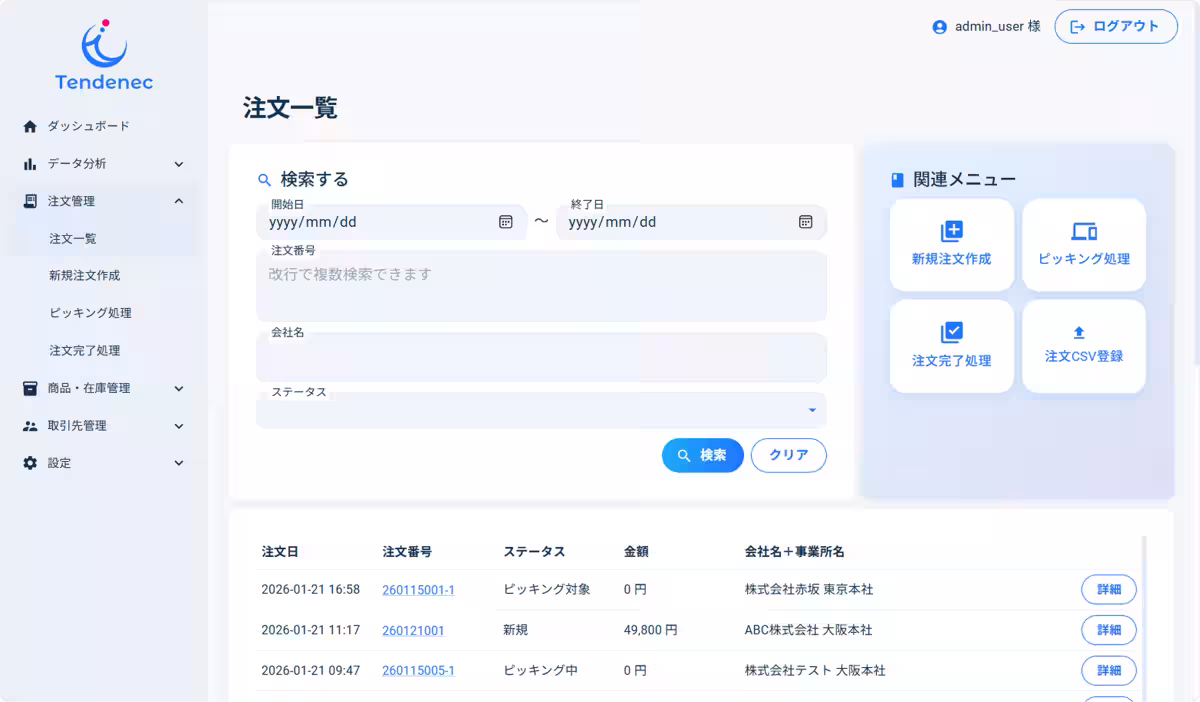Open order link 260121001
Screen dimensions: 1200x702
pos(415,630)
